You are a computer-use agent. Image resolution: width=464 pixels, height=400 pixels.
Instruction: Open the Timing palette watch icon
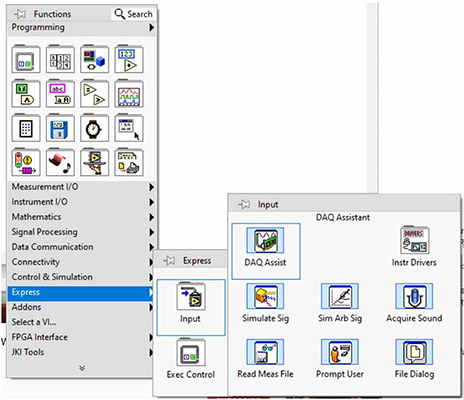94,128
